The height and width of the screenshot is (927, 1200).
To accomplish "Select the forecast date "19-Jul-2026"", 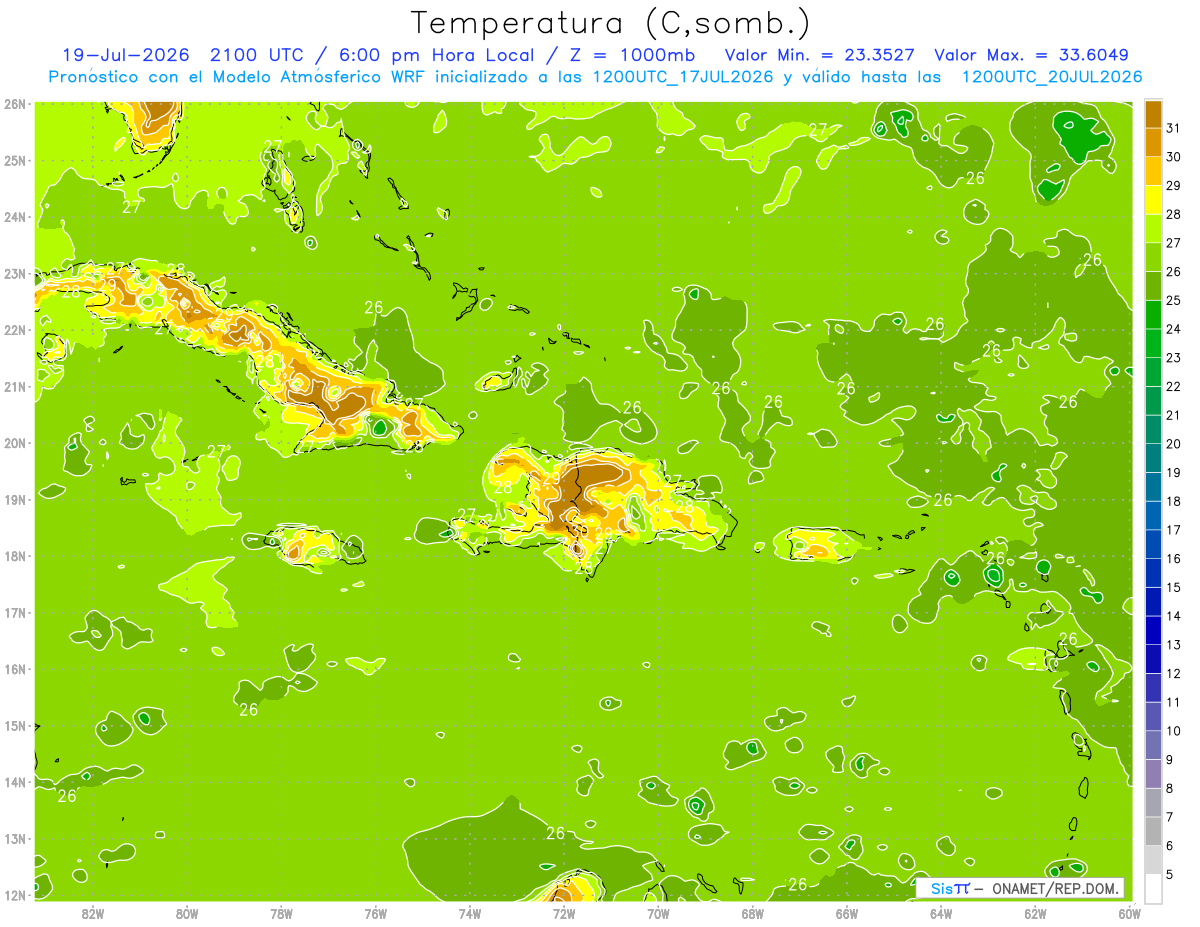I will point(128,55).
